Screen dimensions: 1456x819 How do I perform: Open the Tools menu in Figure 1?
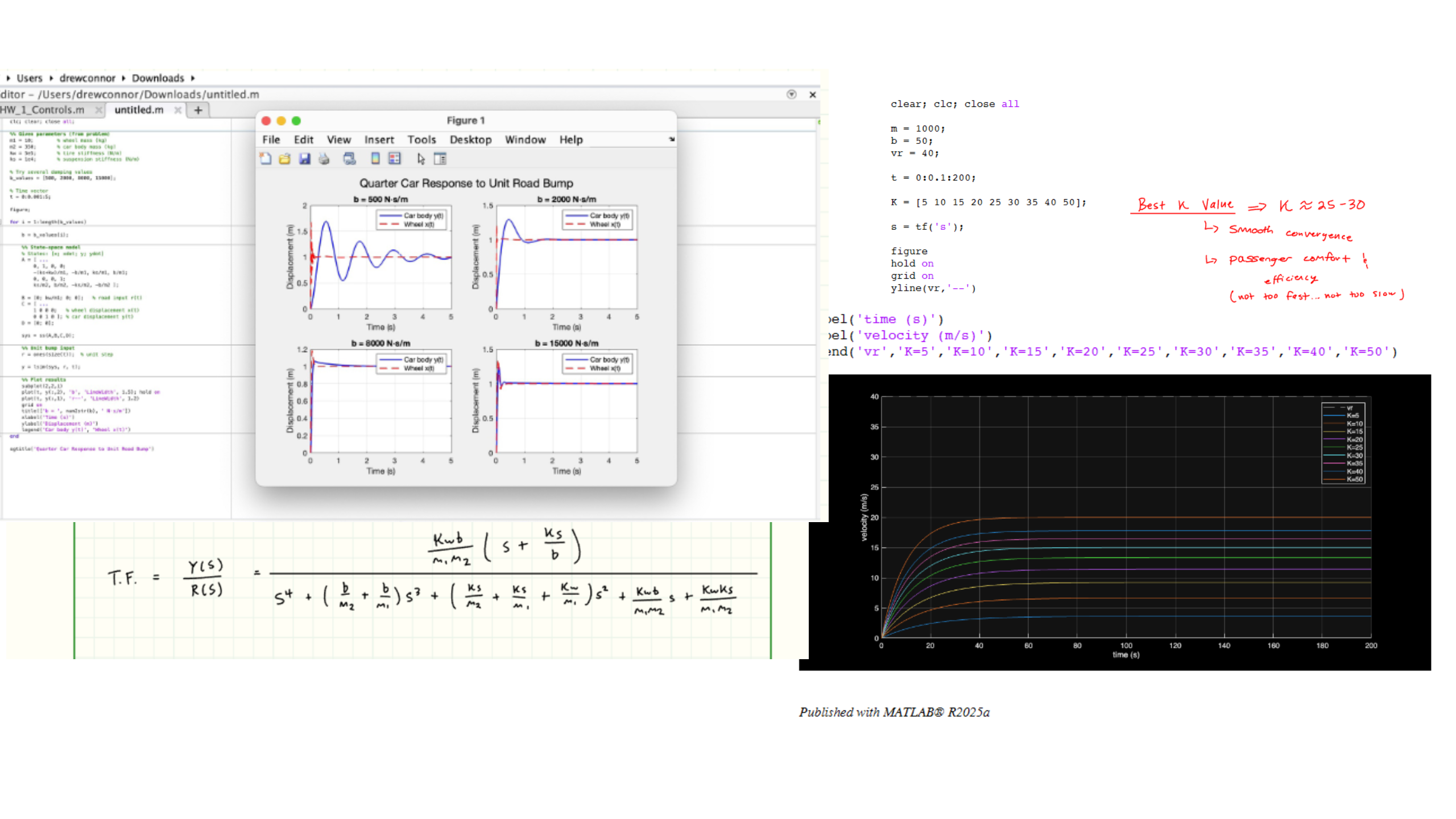pos(421,140)
